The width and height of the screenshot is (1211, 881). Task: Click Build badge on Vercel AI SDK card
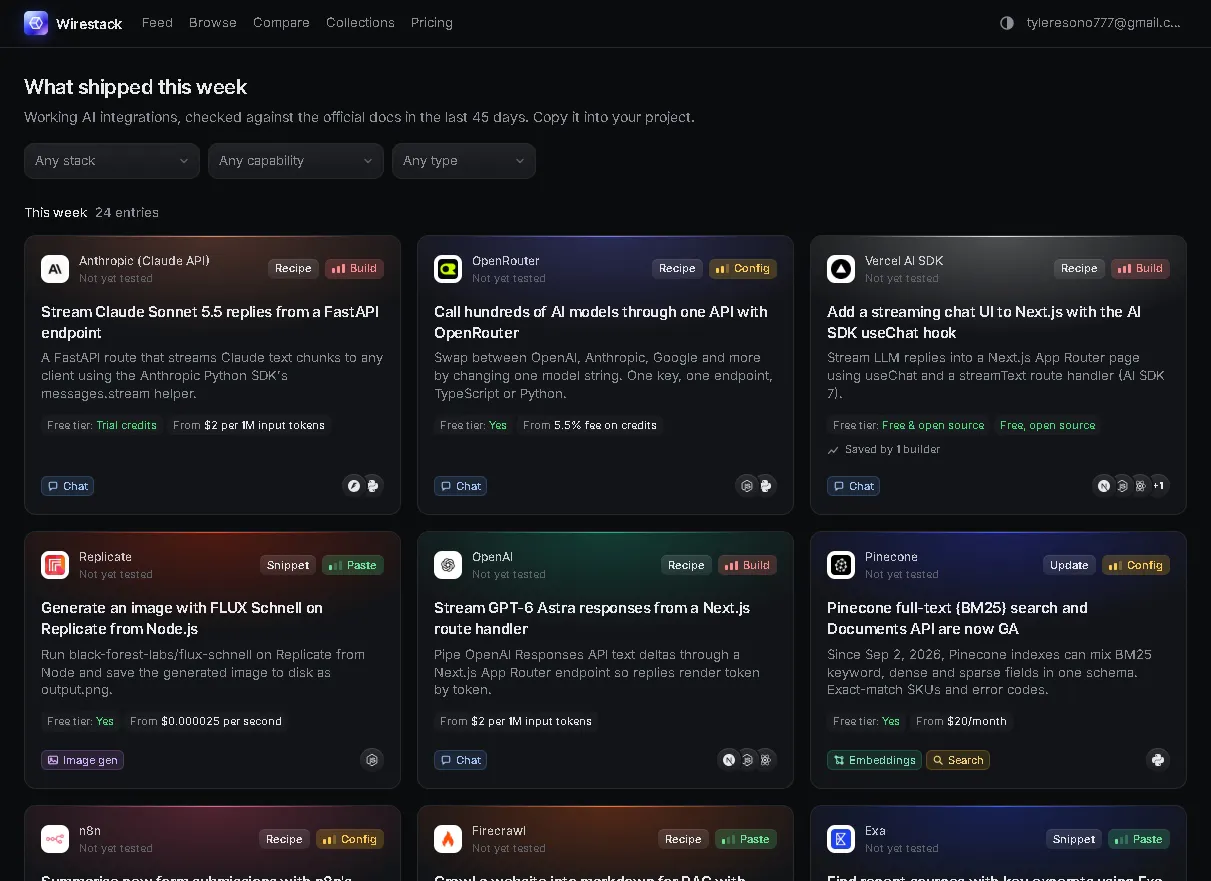[1140, 268]
